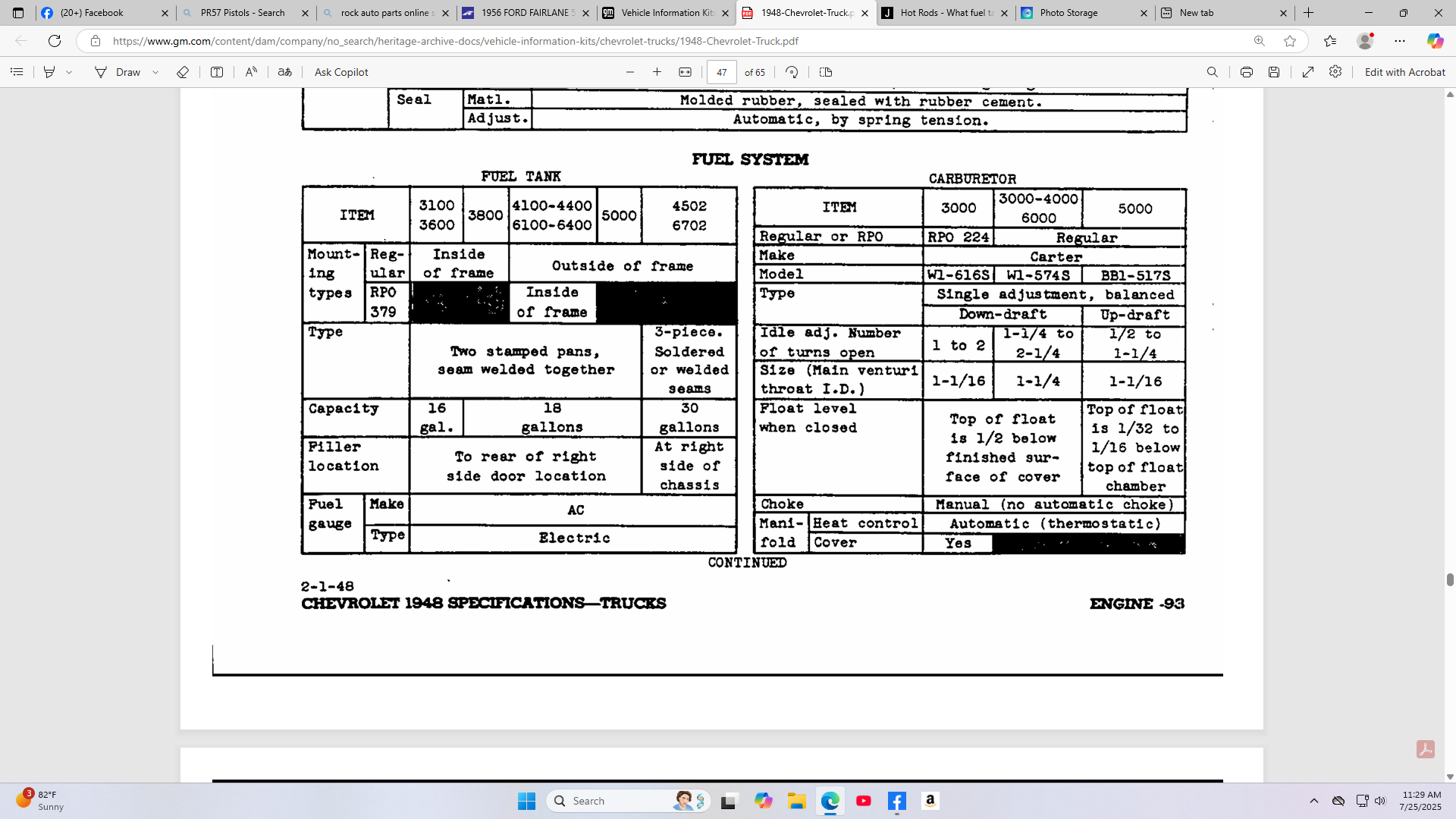Click Ask Copilot button
Image resolution: width=1456 pixels, height=819 pixels.
[341, 72]
